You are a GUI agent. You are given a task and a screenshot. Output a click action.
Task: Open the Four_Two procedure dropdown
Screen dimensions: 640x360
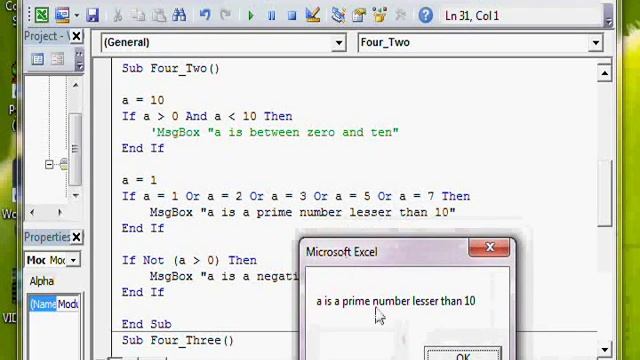480,42
